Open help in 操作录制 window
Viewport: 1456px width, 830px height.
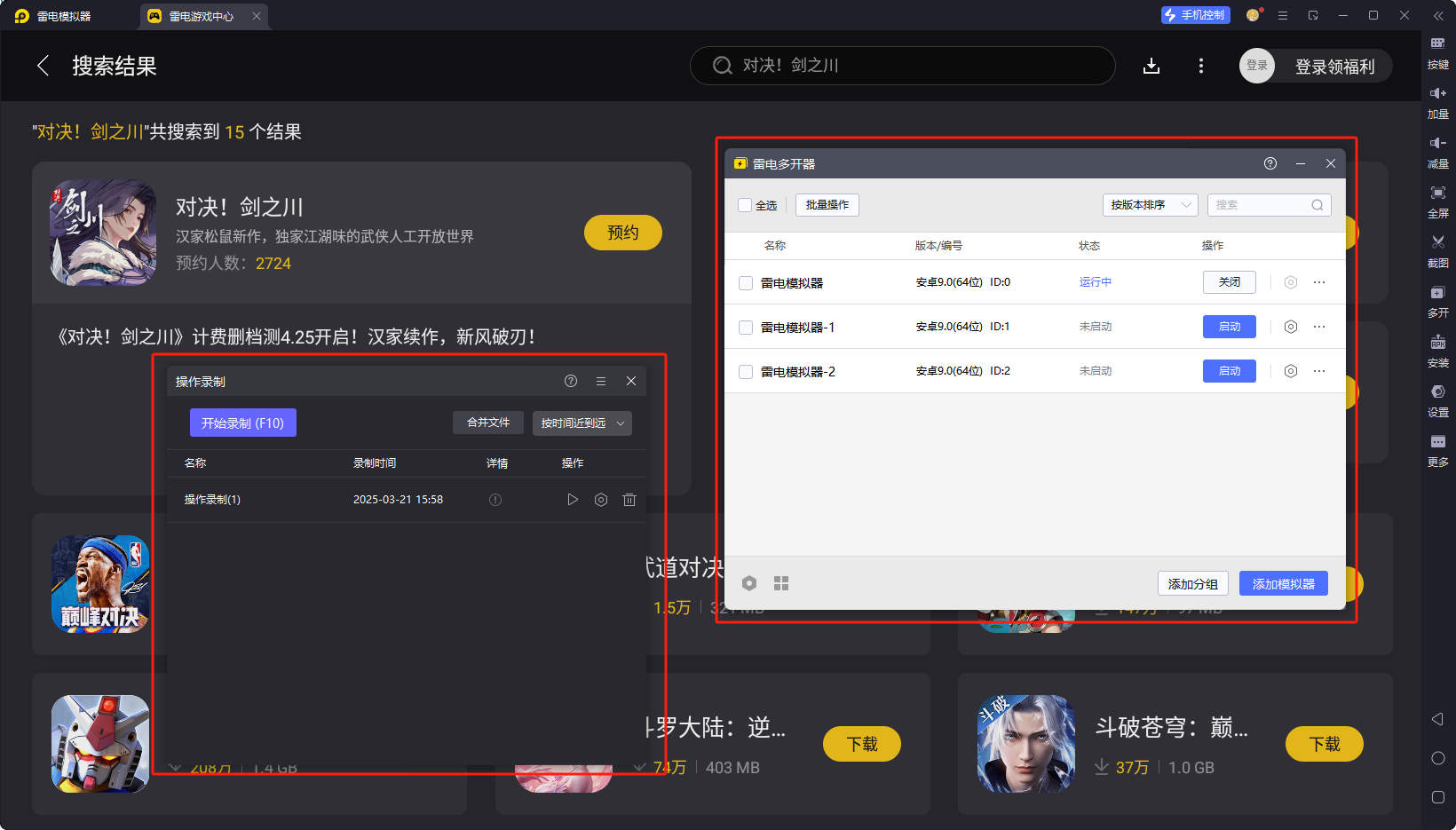coord(571,381)
